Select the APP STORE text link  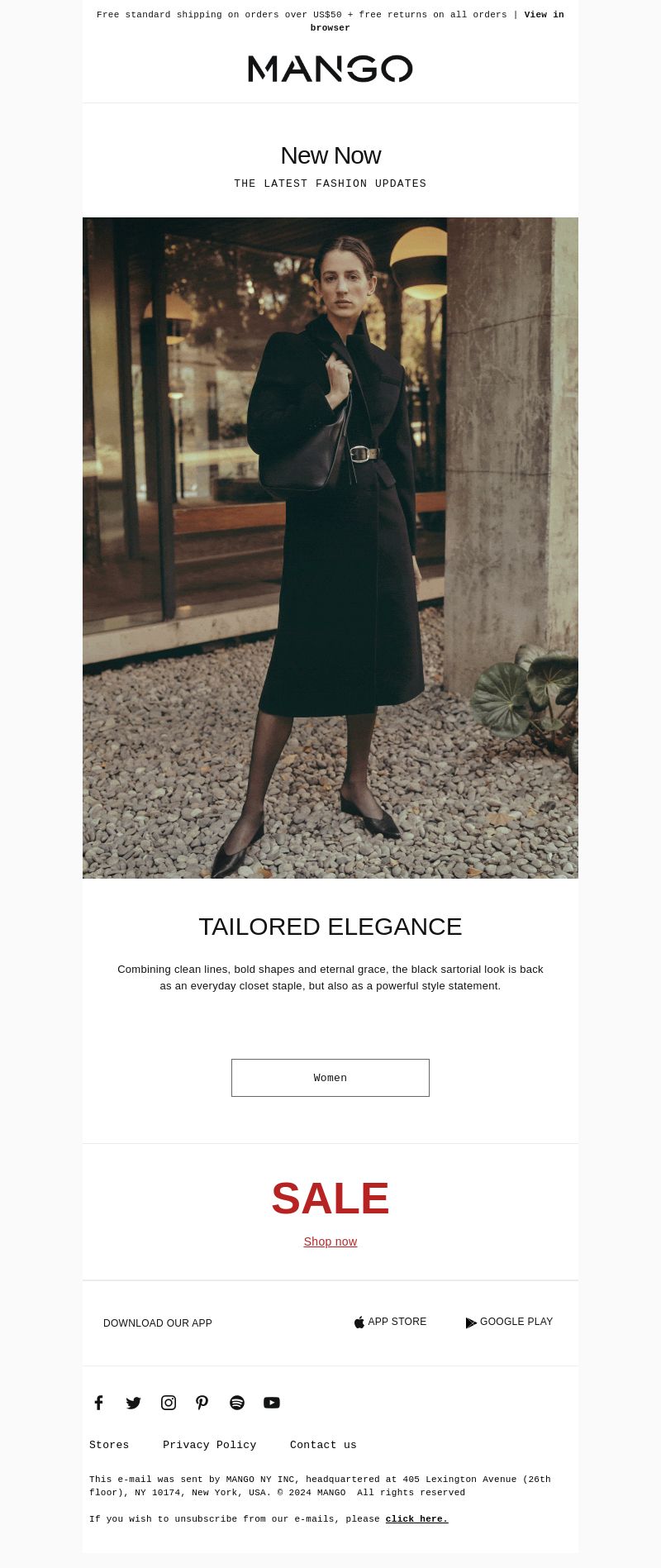click(x=397, y=1322)
